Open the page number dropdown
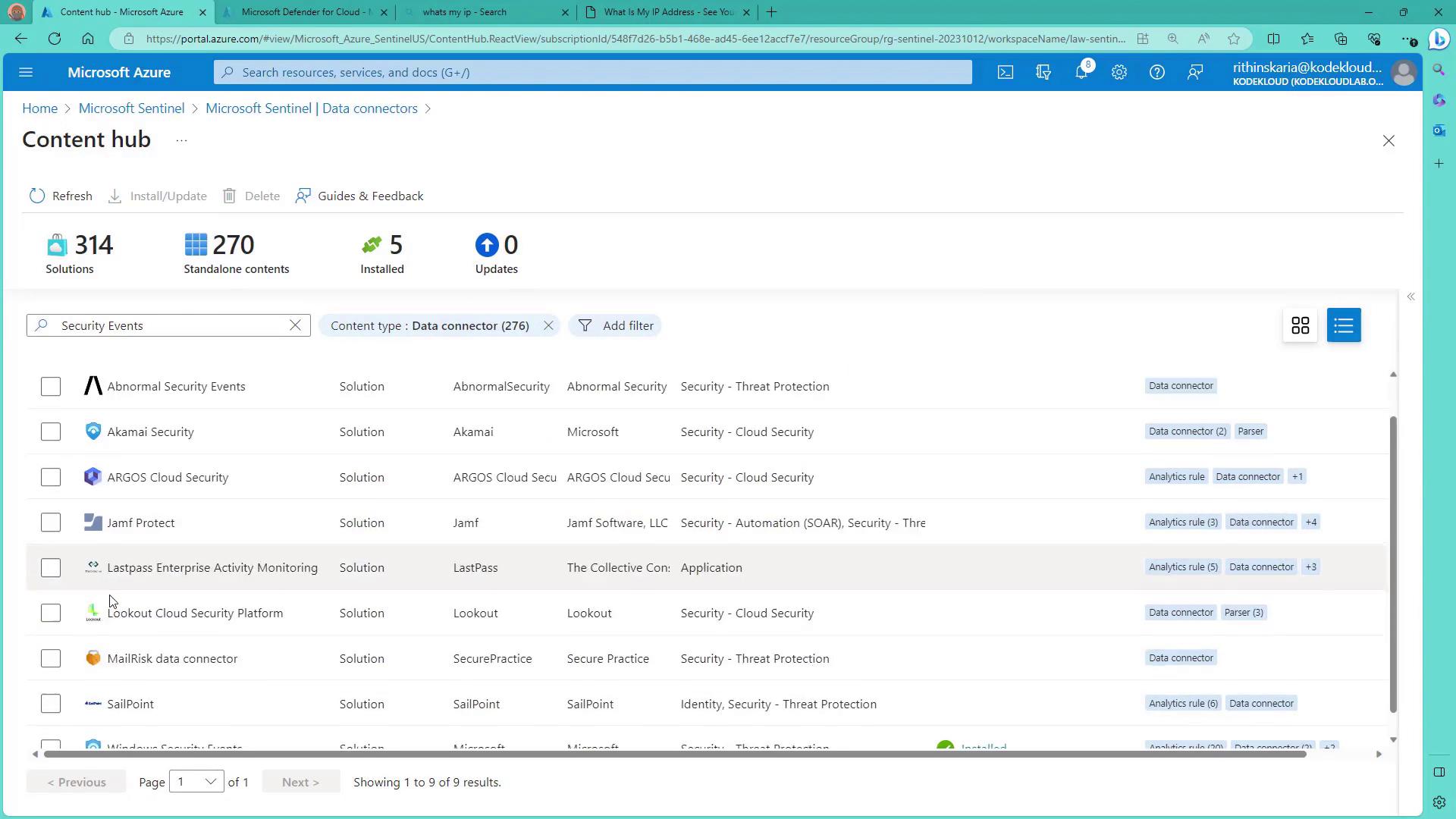Screen dimensions: 1456x819 [196, 782]
